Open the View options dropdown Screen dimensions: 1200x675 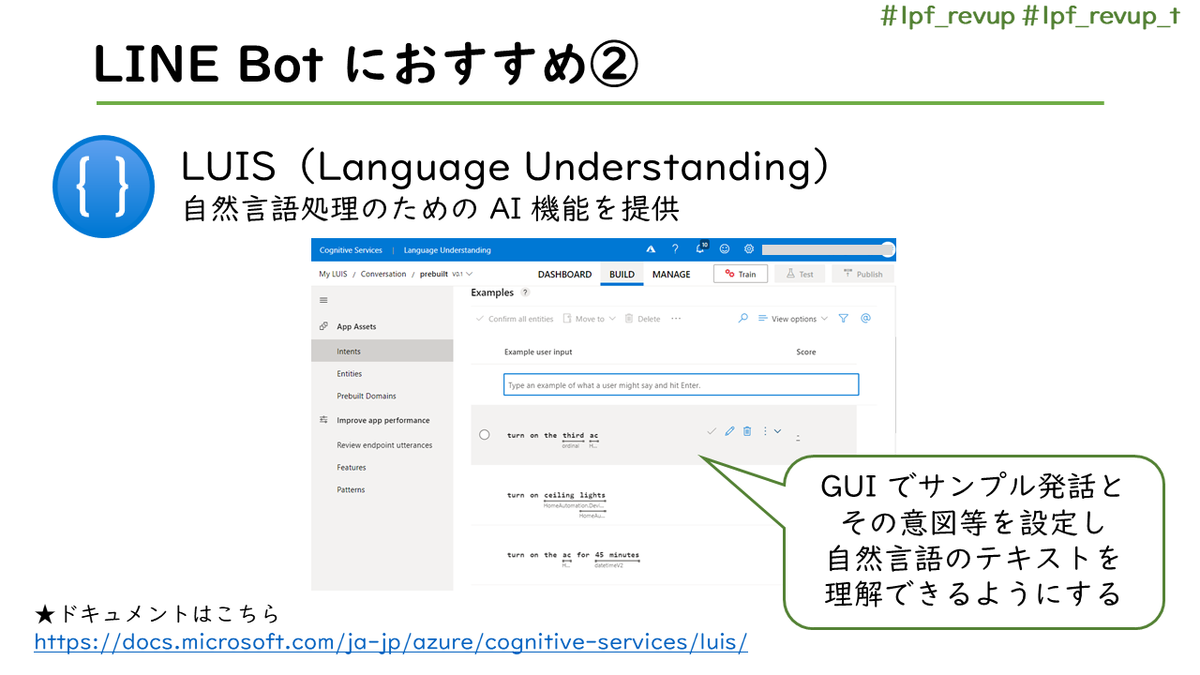(793, 318)
